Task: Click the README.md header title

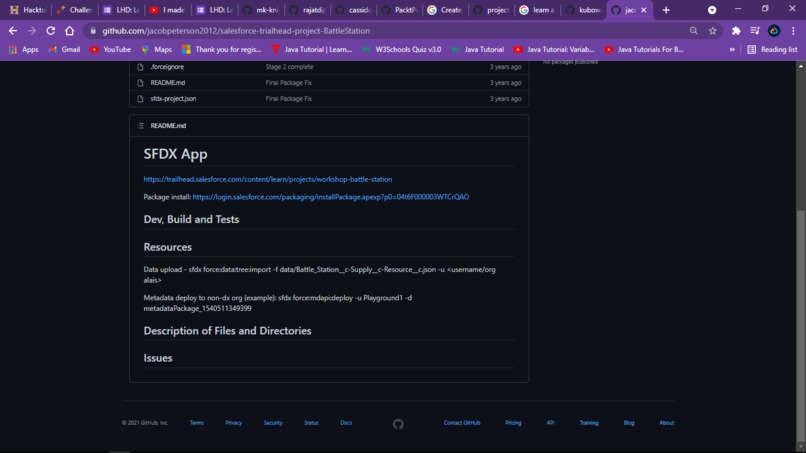Action: coord(168,125)
